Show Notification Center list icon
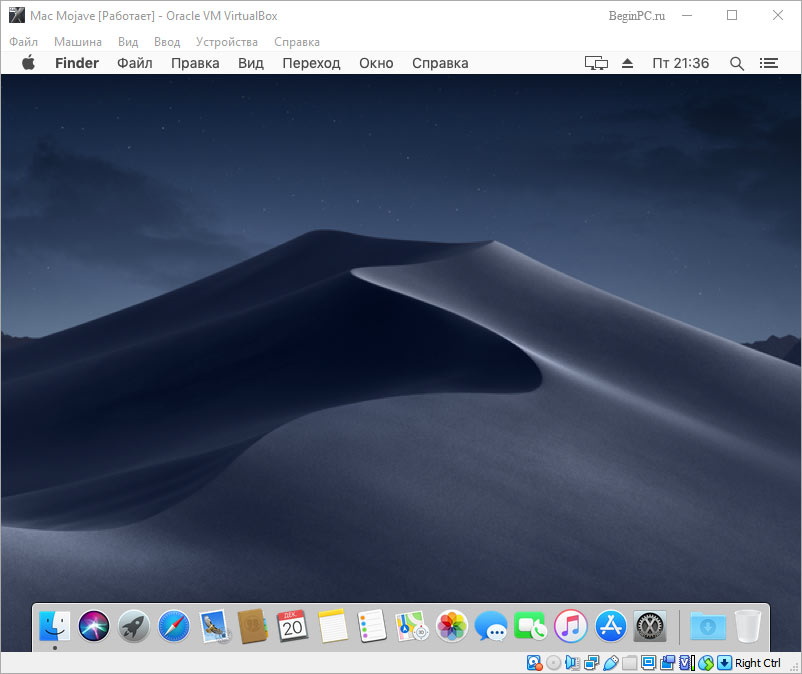The width and height of the screenshot is (802, 674). click(x=769, y=63)
